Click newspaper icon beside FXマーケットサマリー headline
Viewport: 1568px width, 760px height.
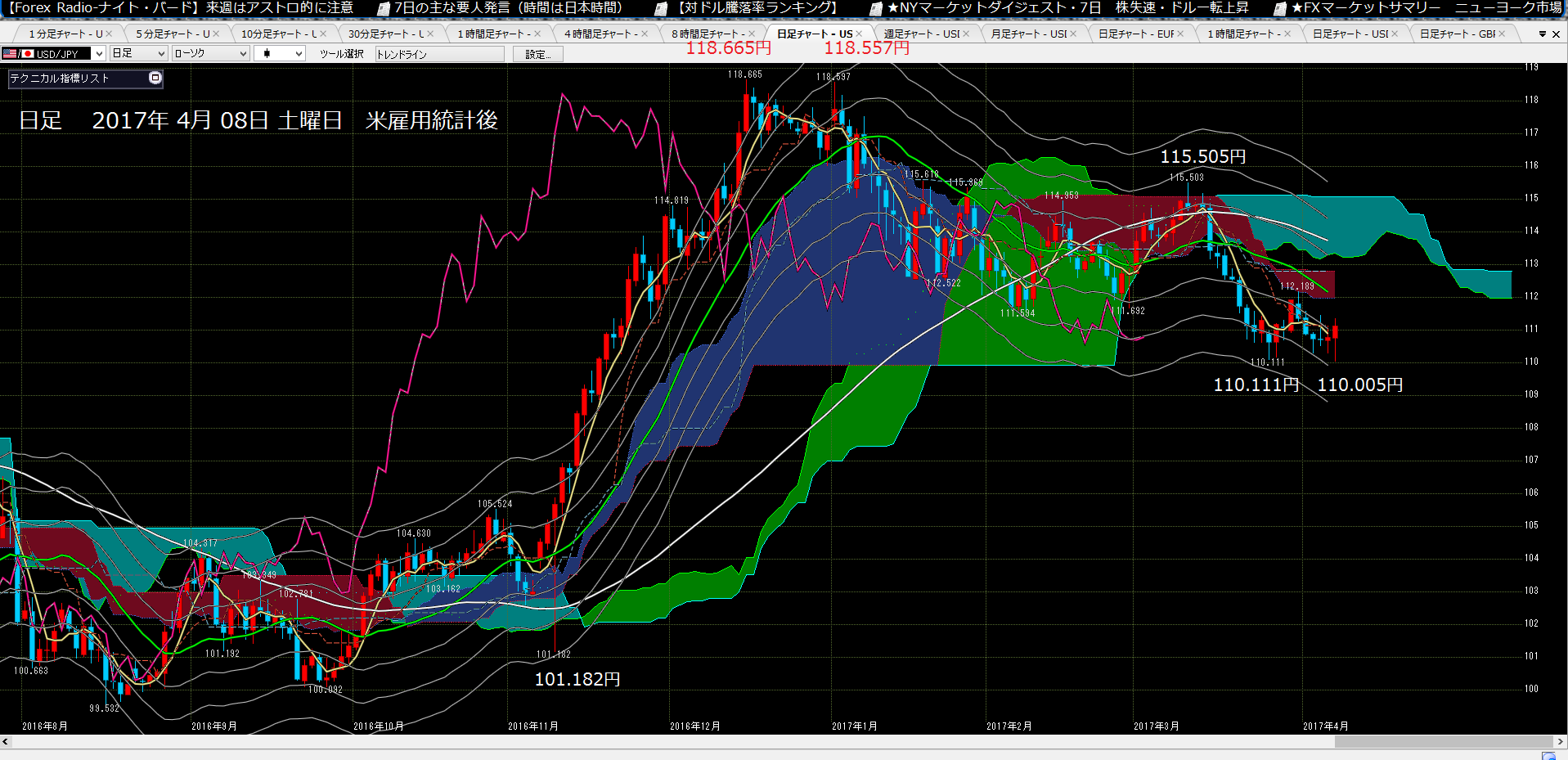coord(1281,9)
